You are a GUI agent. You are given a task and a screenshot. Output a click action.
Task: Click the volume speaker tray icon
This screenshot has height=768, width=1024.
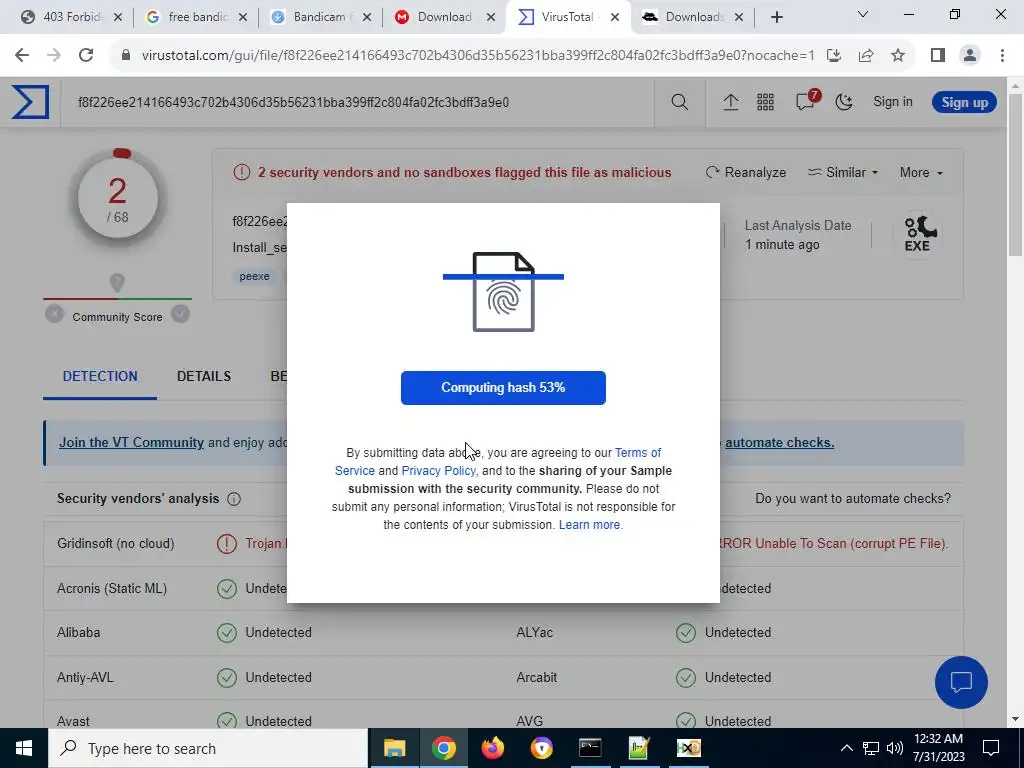[894, 748]
